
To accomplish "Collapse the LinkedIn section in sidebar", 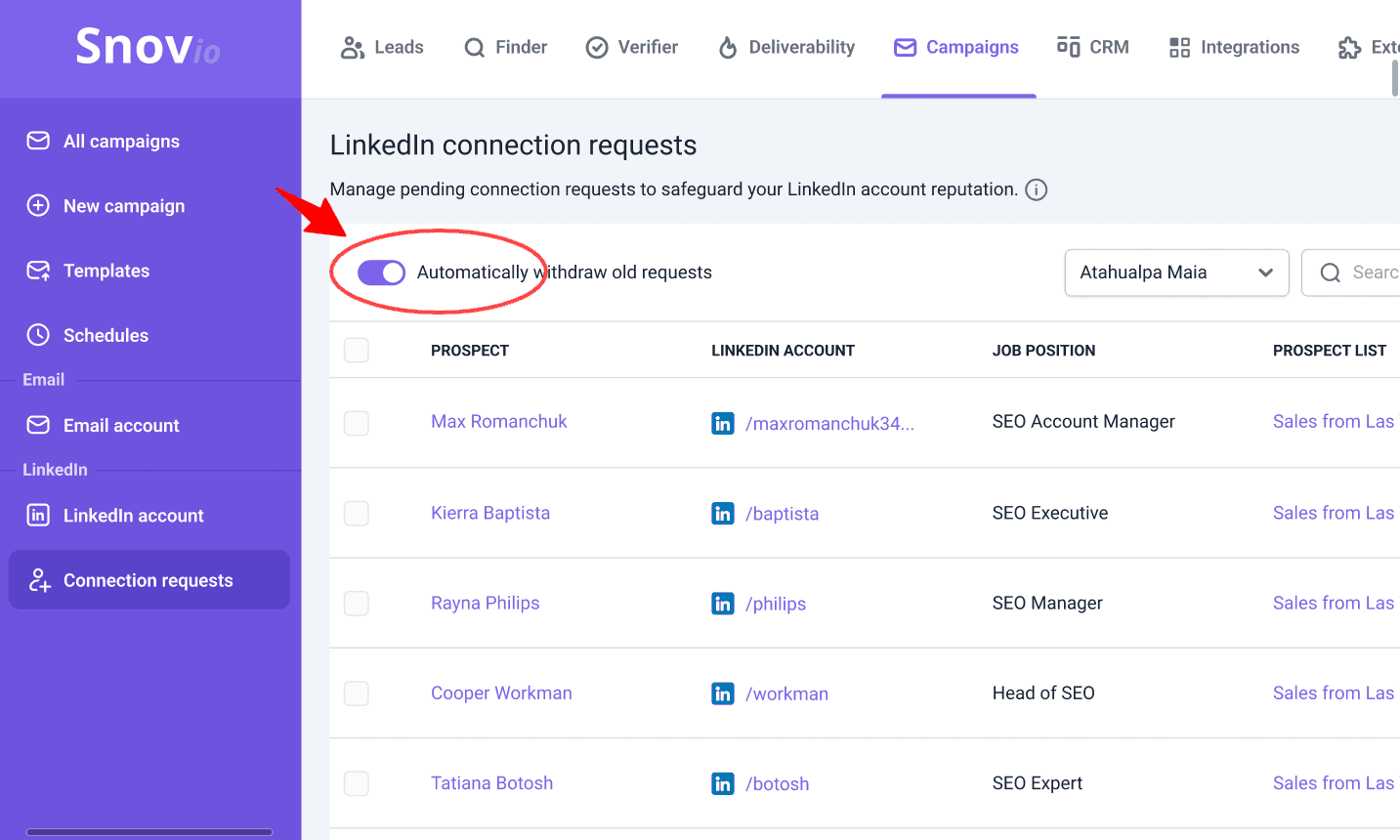I will click(56, 470).
